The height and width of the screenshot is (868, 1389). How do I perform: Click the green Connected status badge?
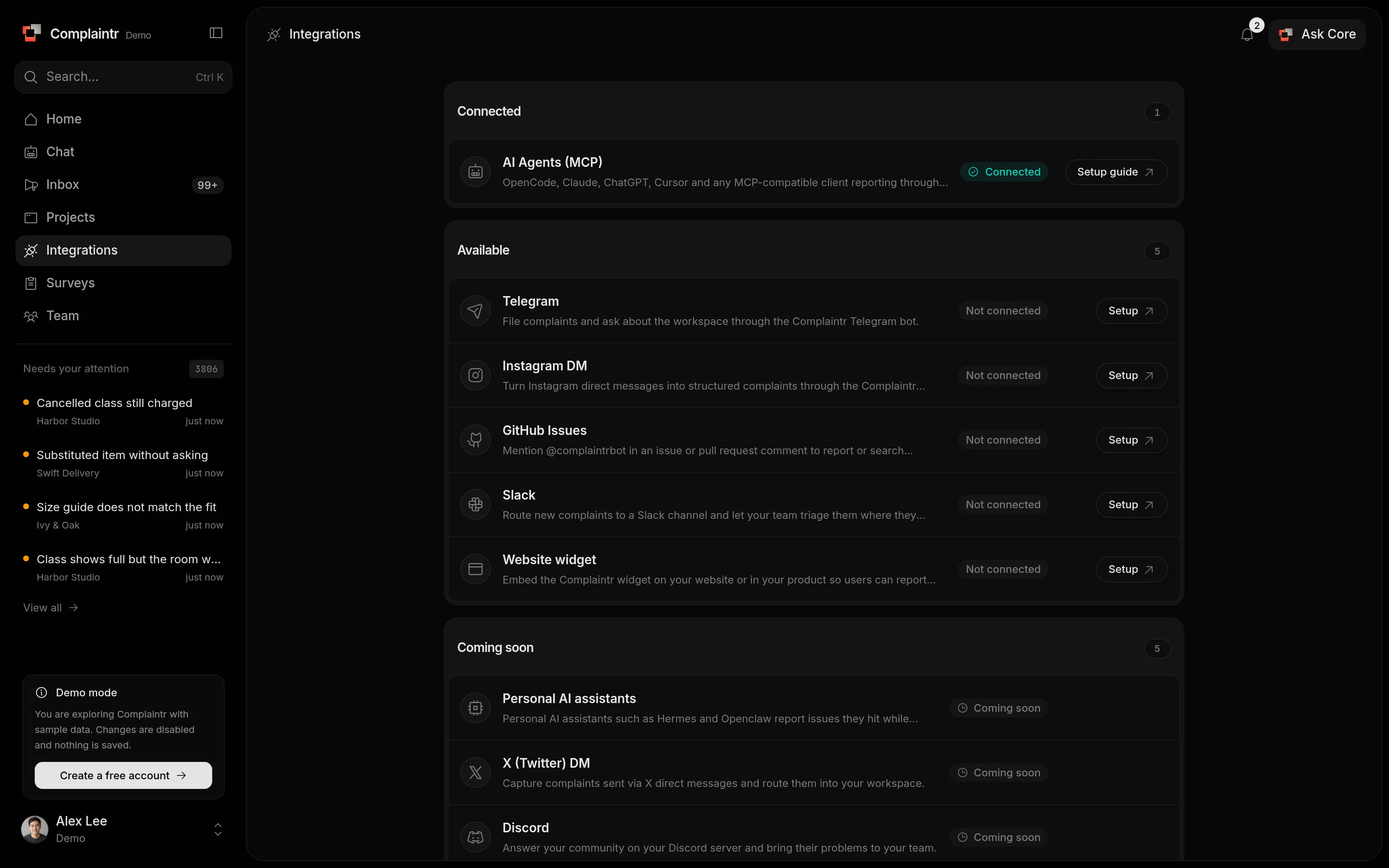pyautogui.click(x=1004, y=172)
